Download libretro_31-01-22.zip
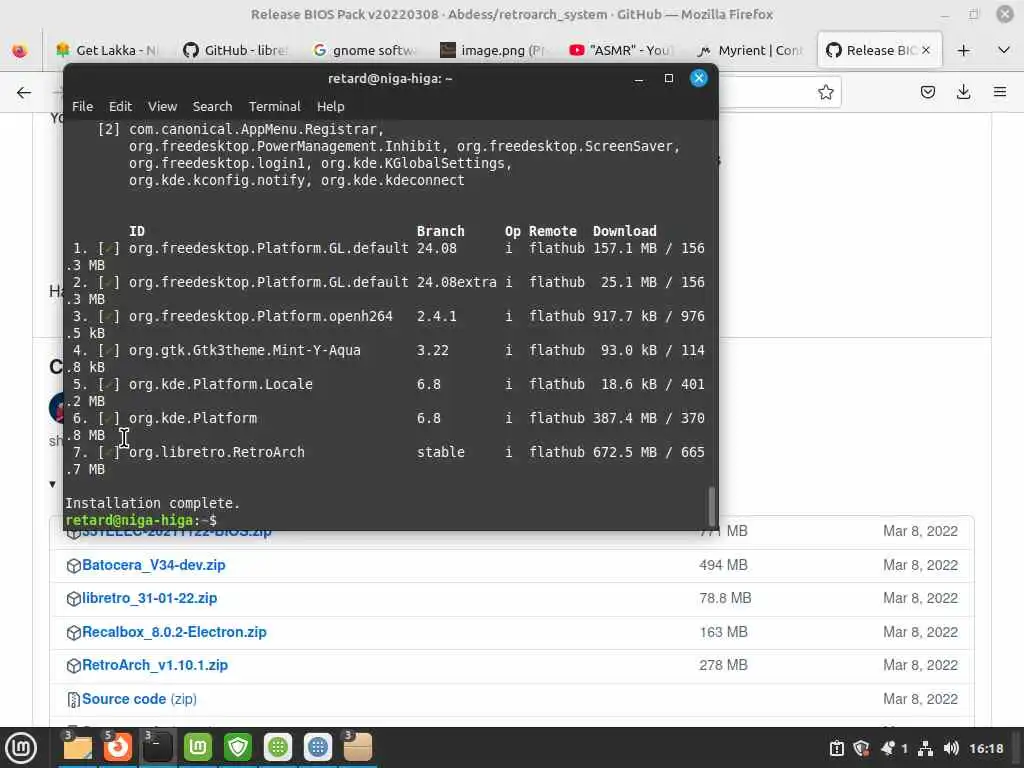The width and height of the screenshot is (1024, 768). (150, 598)
